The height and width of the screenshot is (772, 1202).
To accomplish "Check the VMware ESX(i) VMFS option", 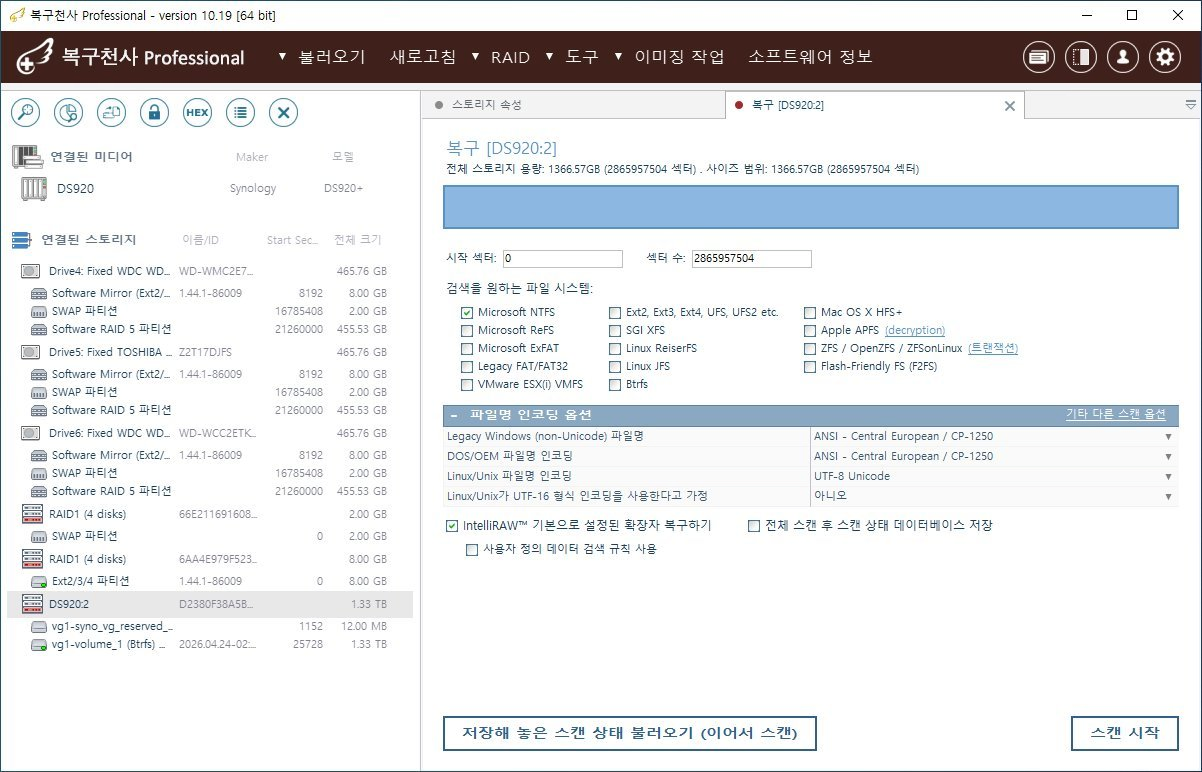I will tap(467, 384).
